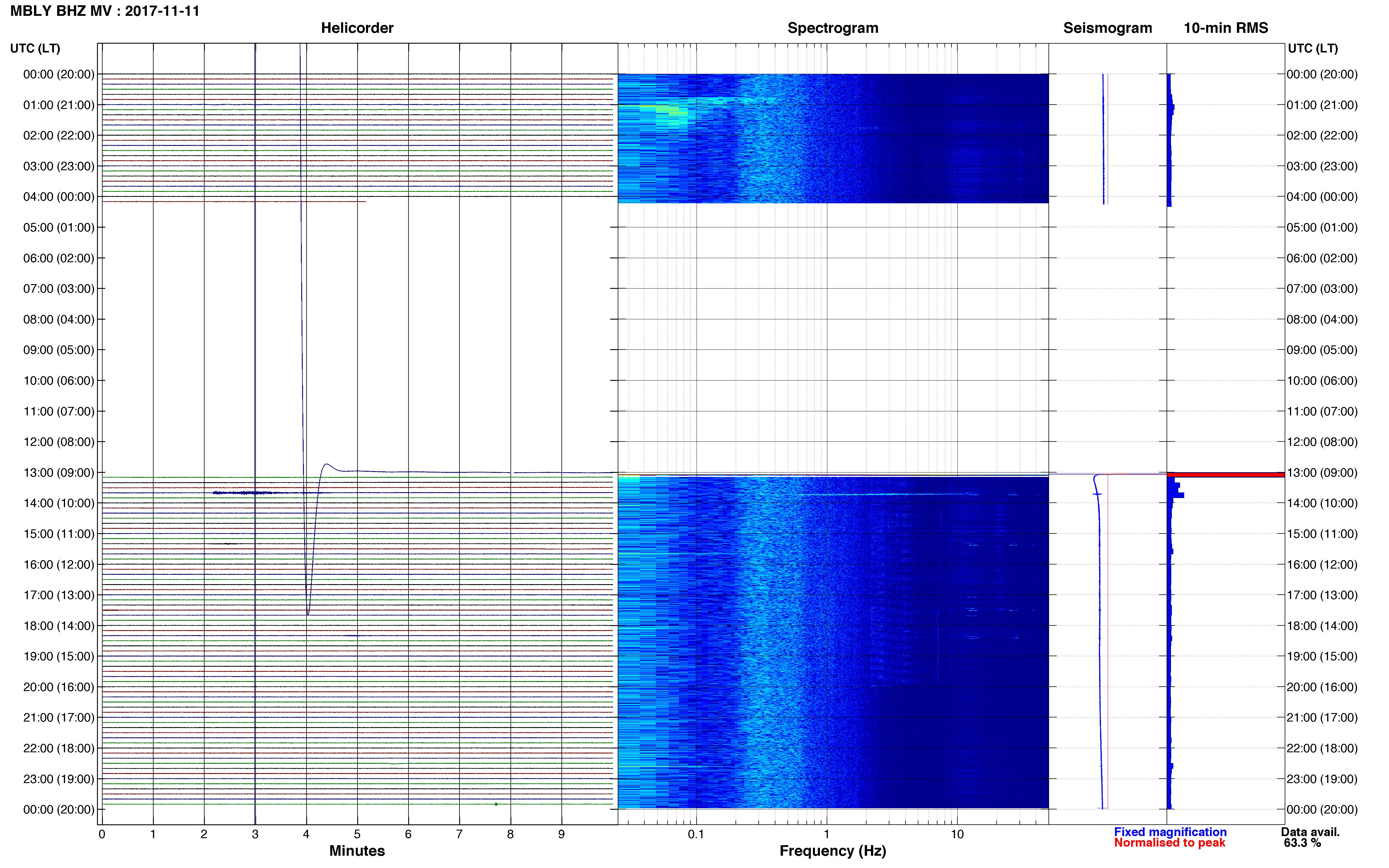Click the 'Normalised to peak' legend text
The width and height of the screenshot is (1389, 868).
pyautogui.click(x=1170, y=843)
